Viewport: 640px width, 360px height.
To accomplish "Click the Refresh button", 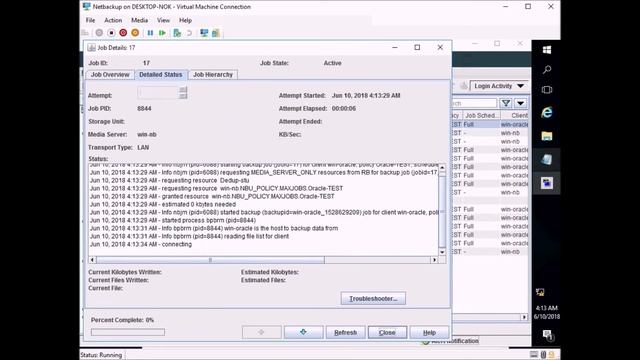I will 345,332.
